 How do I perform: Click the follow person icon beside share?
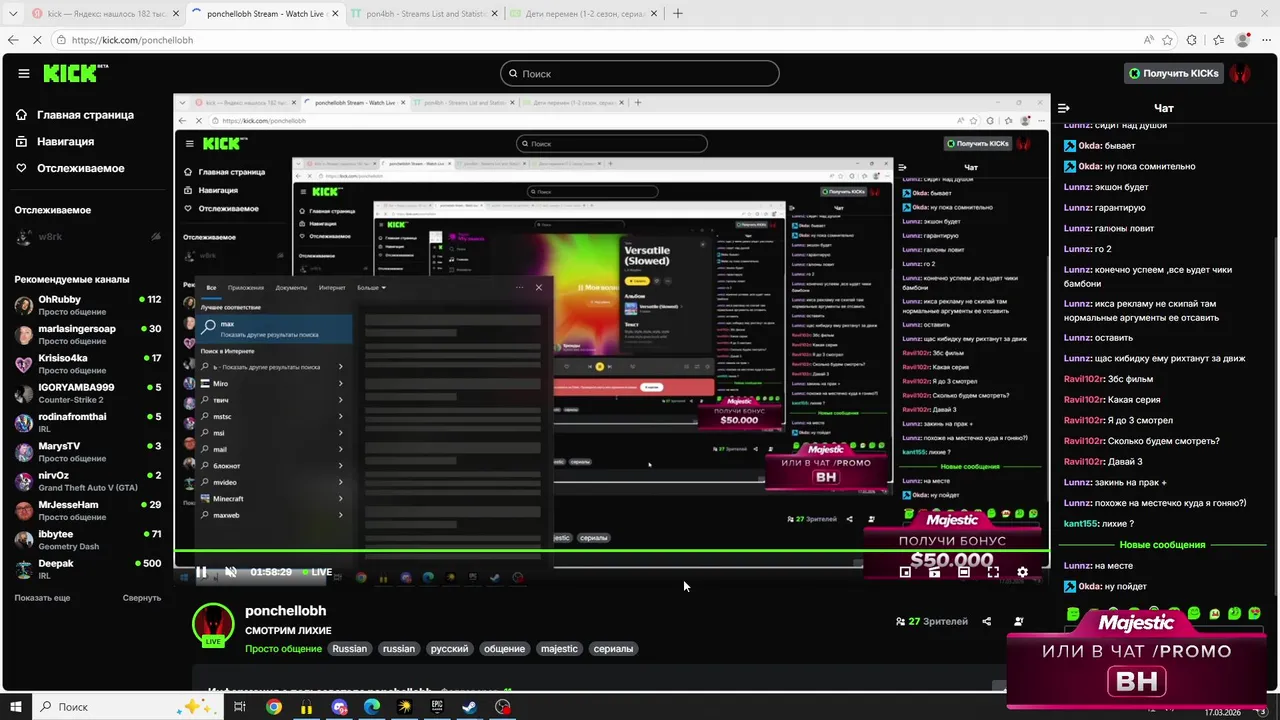pyautogui.click(x=1018, y=621)
